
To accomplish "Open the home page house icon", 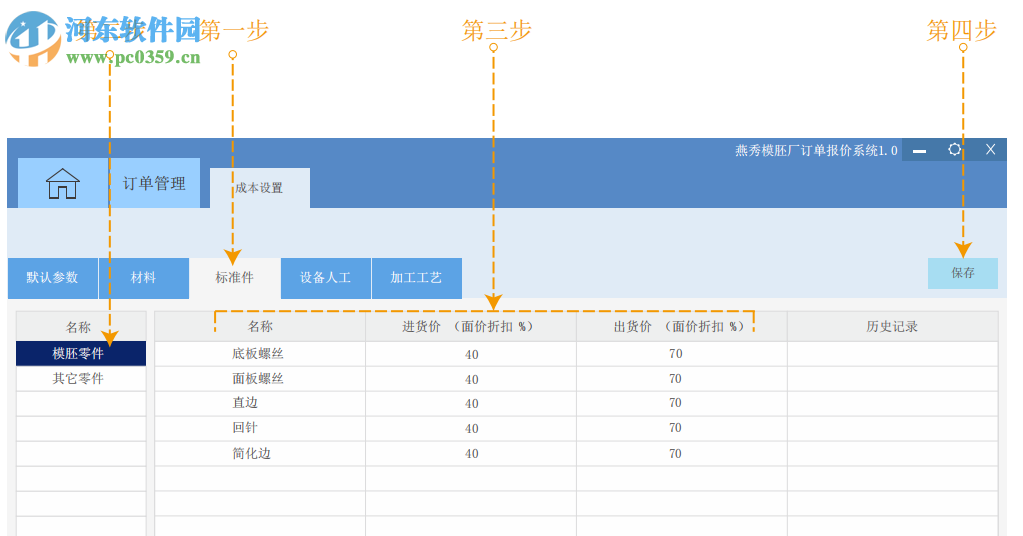I will click(x=63, y=183).
